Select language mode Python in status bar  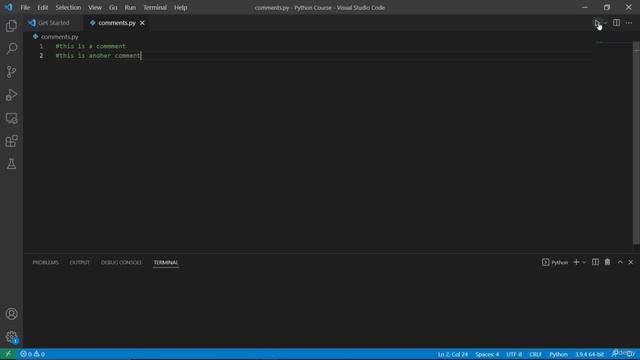point(558,354)
